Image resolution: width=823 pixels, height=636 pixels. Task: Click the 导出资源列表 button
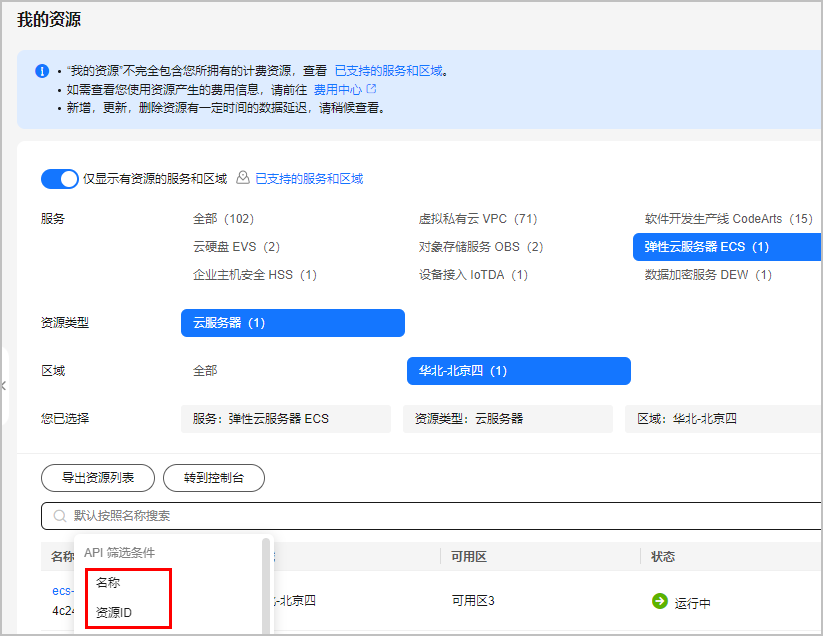click(x=97, y=478)
